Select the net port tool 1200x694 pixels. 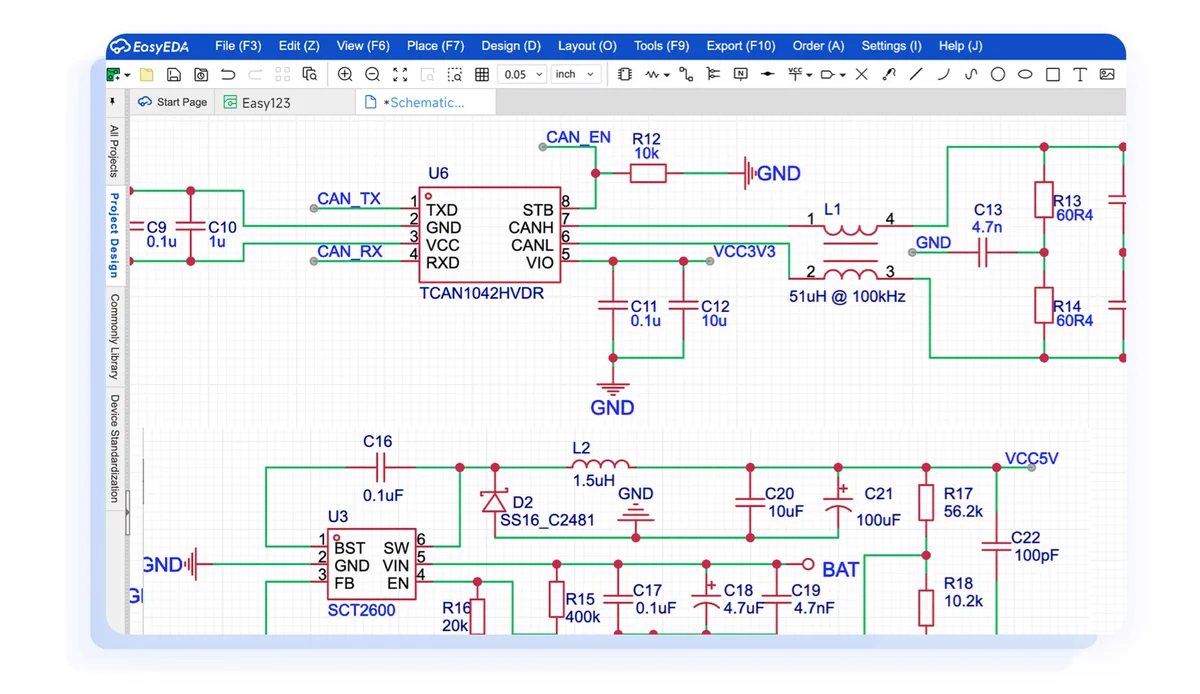[828, 74]
